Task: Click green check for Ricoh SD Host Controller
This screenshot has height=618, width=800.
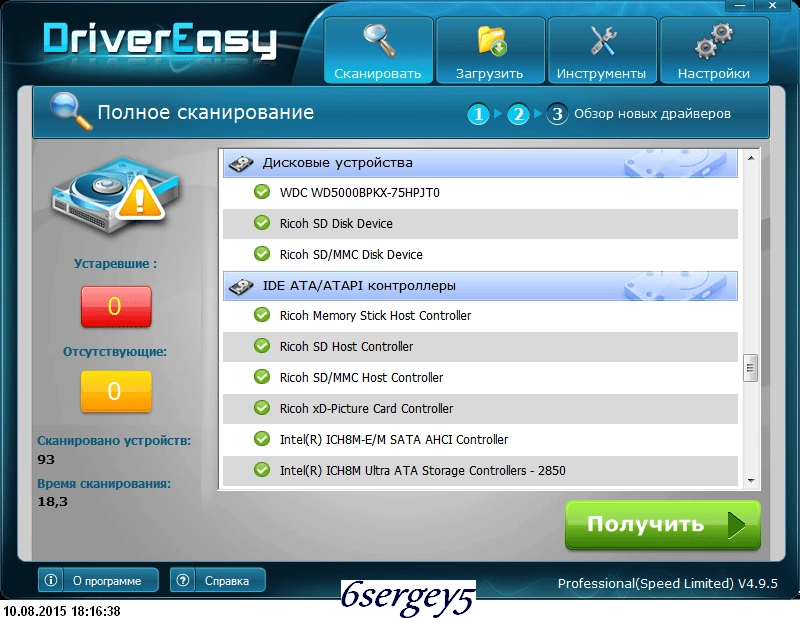Action: [x=262, y=346]
